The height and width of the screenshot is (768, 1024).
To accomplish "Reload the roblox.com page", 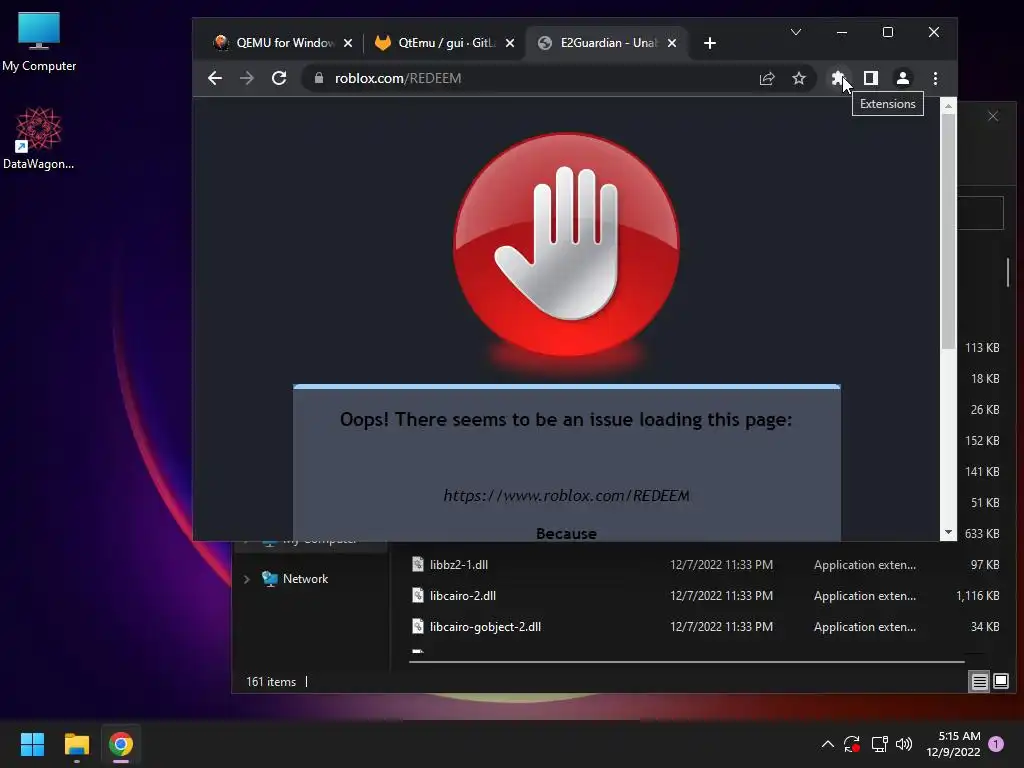I will point(279,78).
